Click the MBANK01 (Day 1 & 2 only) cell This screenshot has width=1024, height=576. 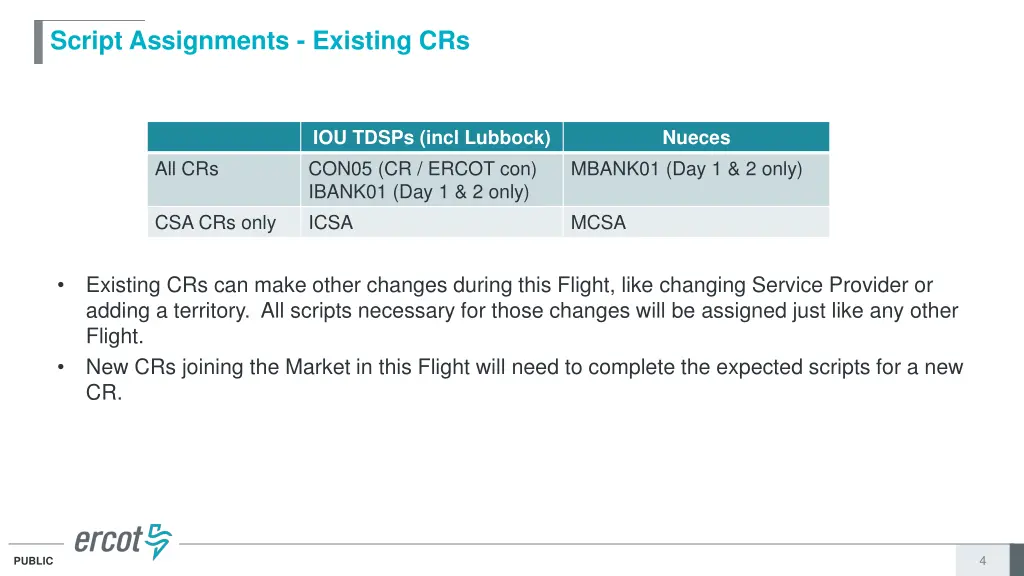(x=696, y=180)
